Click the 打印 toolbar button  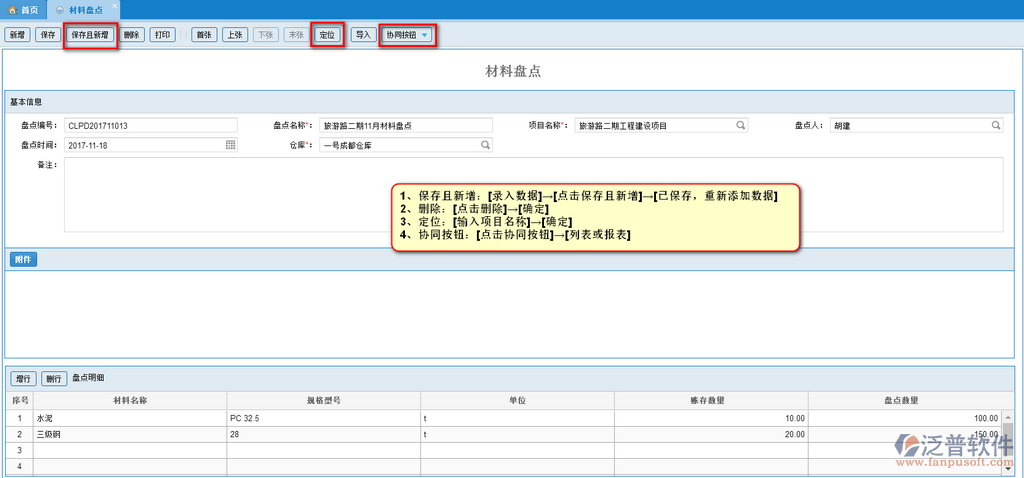click(163, 35)
